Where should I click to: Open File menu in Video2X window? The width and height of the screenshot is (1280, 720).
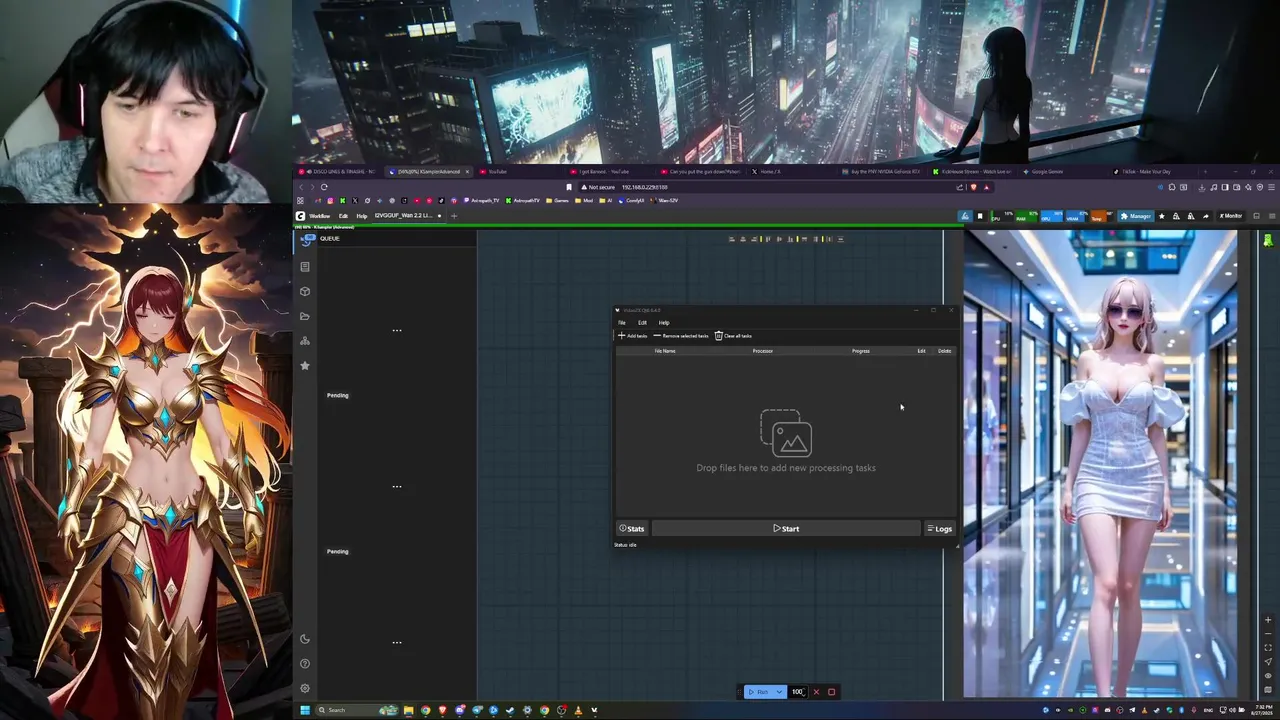point(621,323)
